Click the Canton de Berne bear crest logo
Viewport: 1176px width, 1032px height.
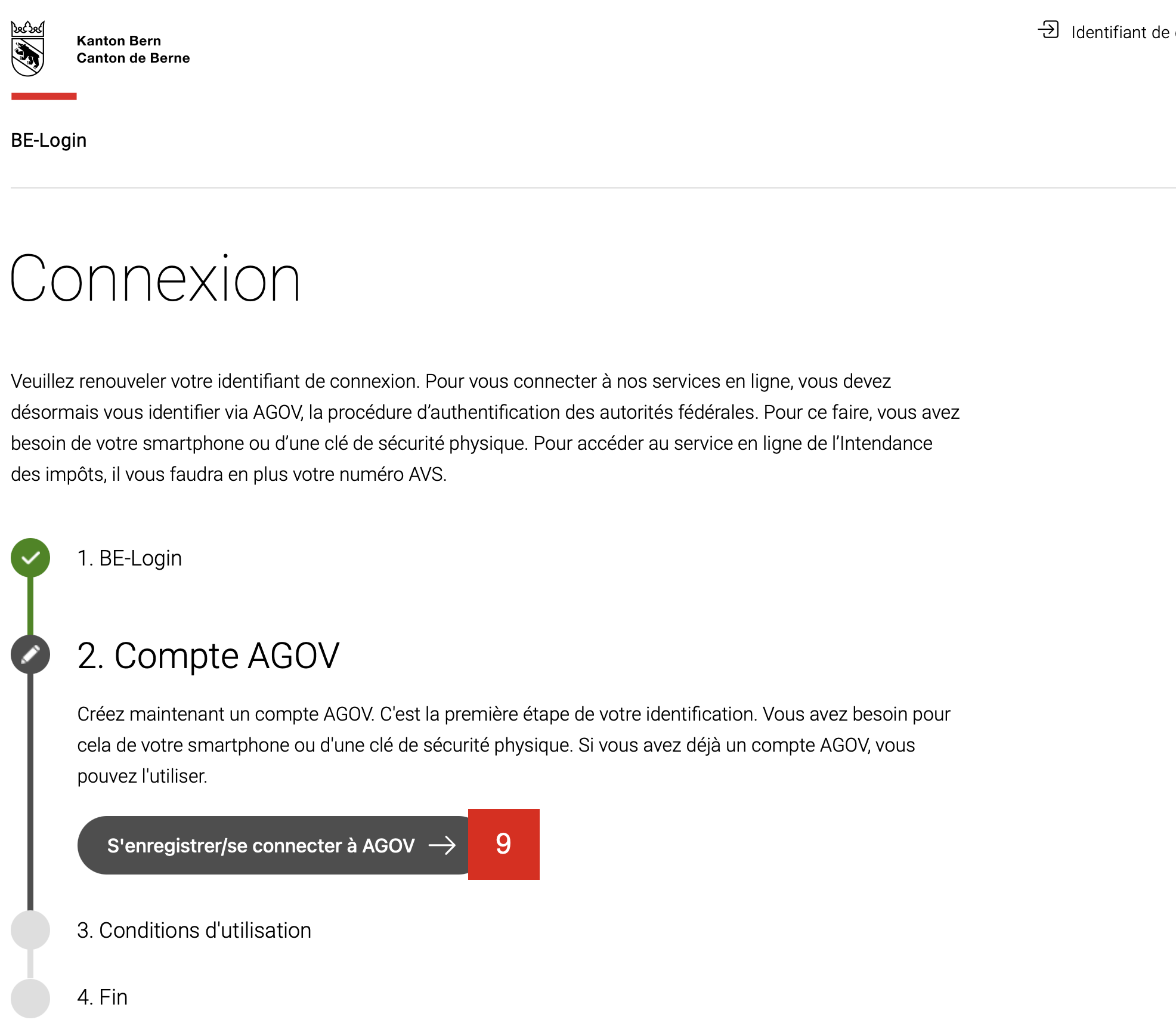28,49
